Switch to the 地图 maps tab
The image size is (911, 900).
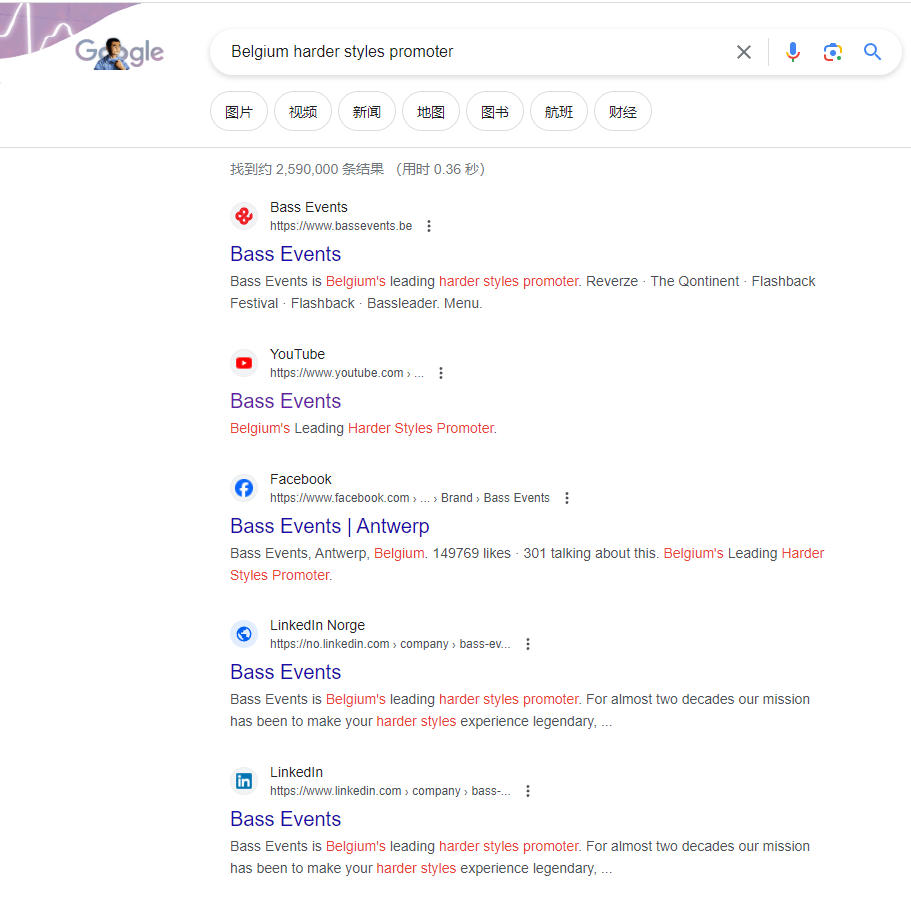[x=431, y=112]
